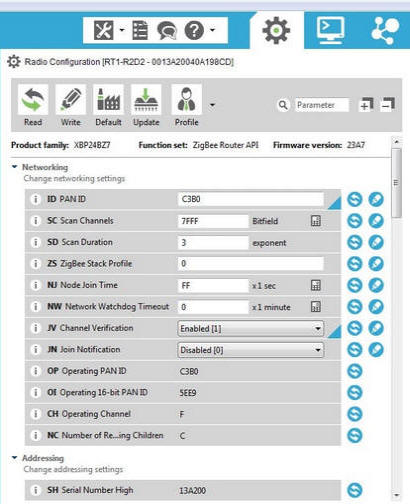Switch to the Network working mode tab

[x=384, y=30]
